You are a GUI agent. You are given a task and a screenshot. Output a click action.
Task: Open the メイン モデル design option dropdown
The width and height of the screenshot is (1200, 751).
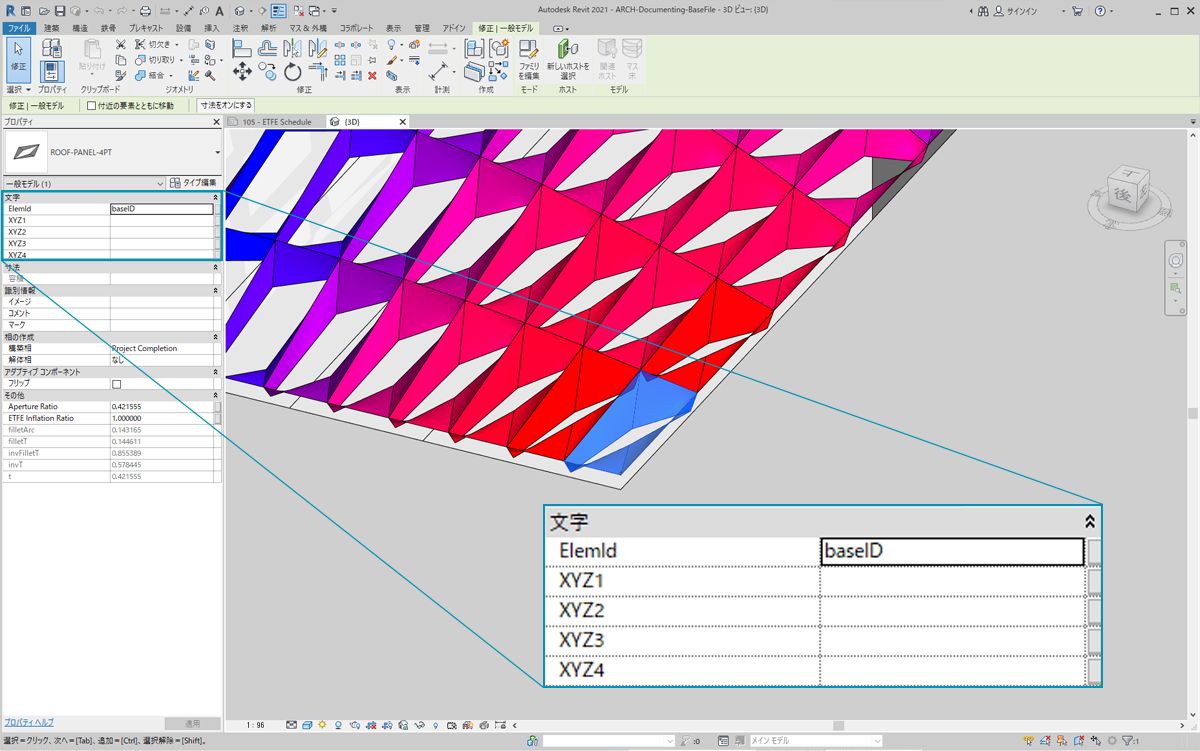815,741
